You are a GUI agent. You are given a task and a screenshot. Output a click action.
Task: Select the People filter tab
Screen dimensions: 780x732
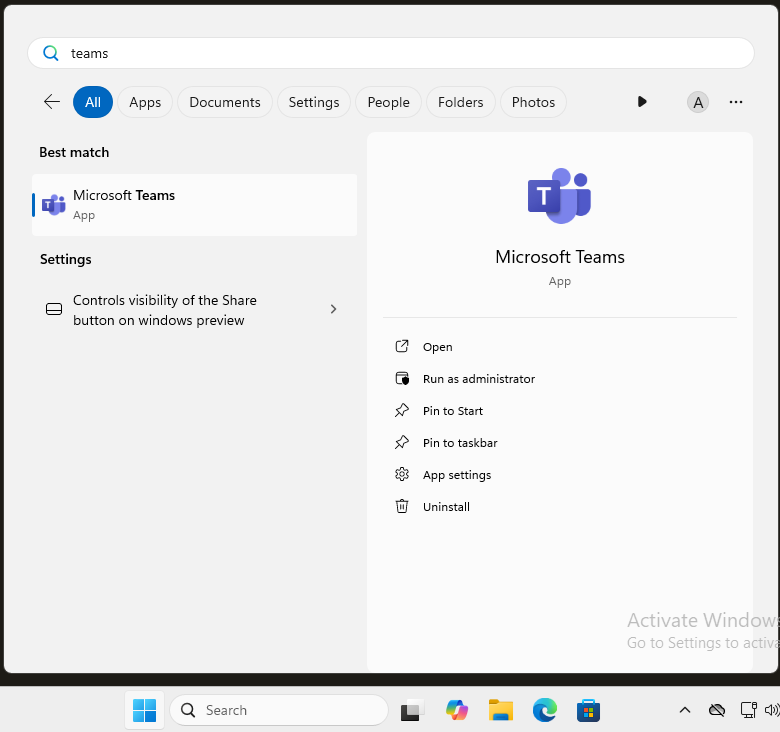point(388,102)
